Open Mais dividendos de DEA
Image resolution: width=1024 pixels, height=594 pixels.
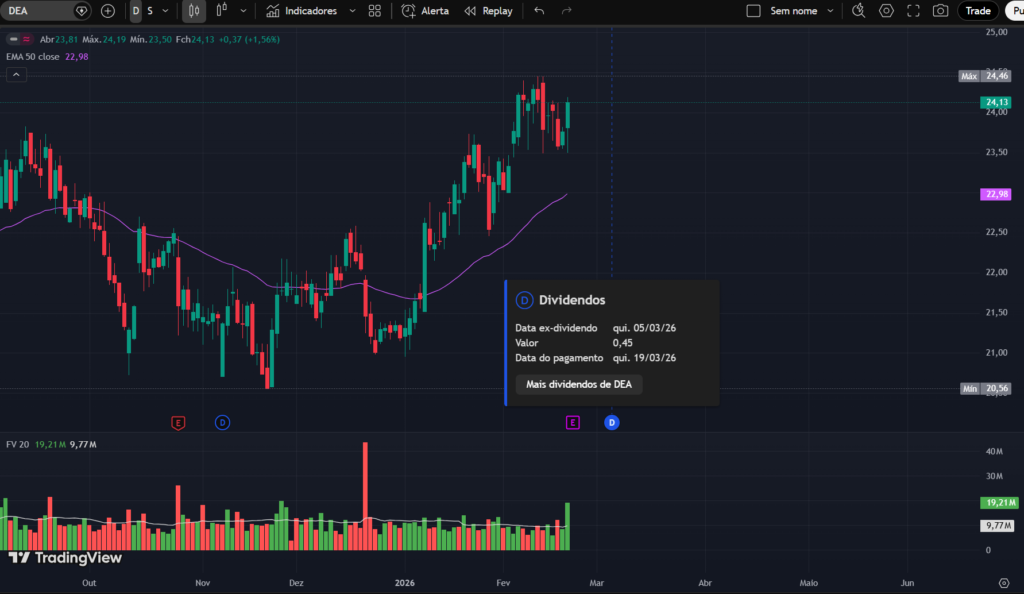[579, 384]
